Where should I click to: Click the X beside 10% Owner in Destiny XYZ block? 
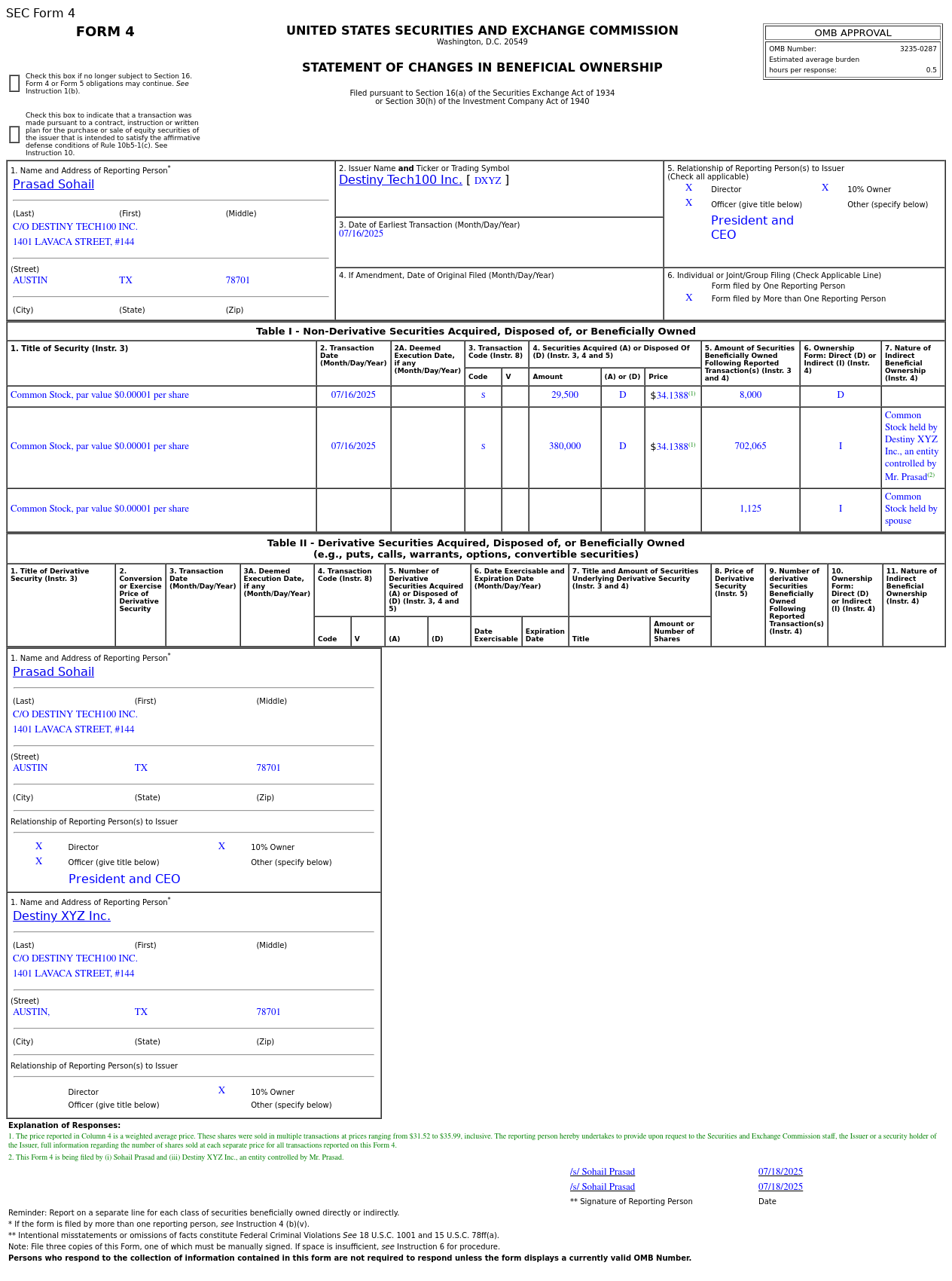pos(221,1091)
